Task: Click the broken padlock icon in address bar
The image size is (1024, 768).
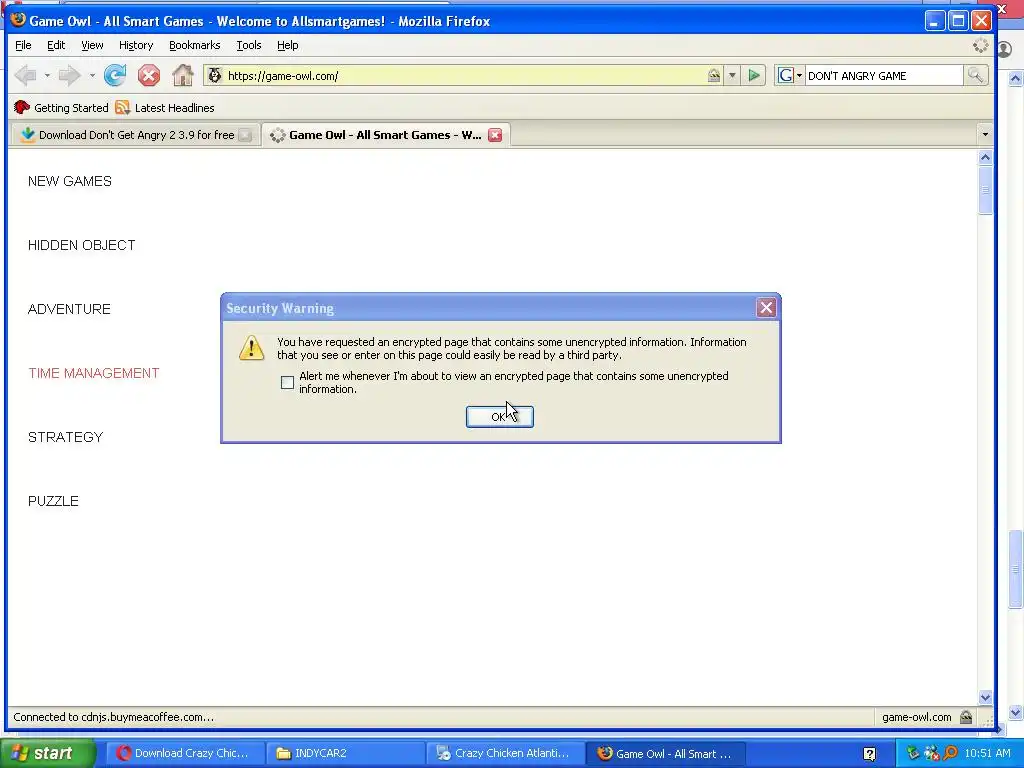Action: pos(714,76)
